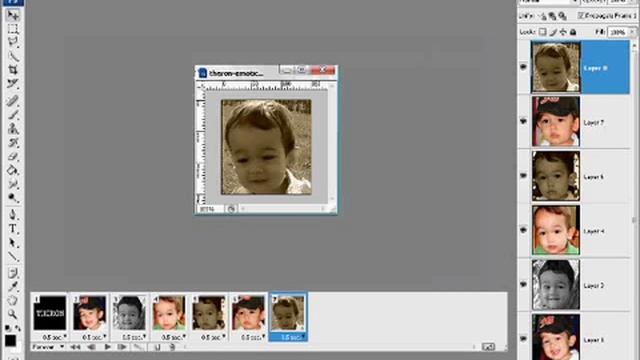Select animation frame 1 with black text

(x=49, y=313)
